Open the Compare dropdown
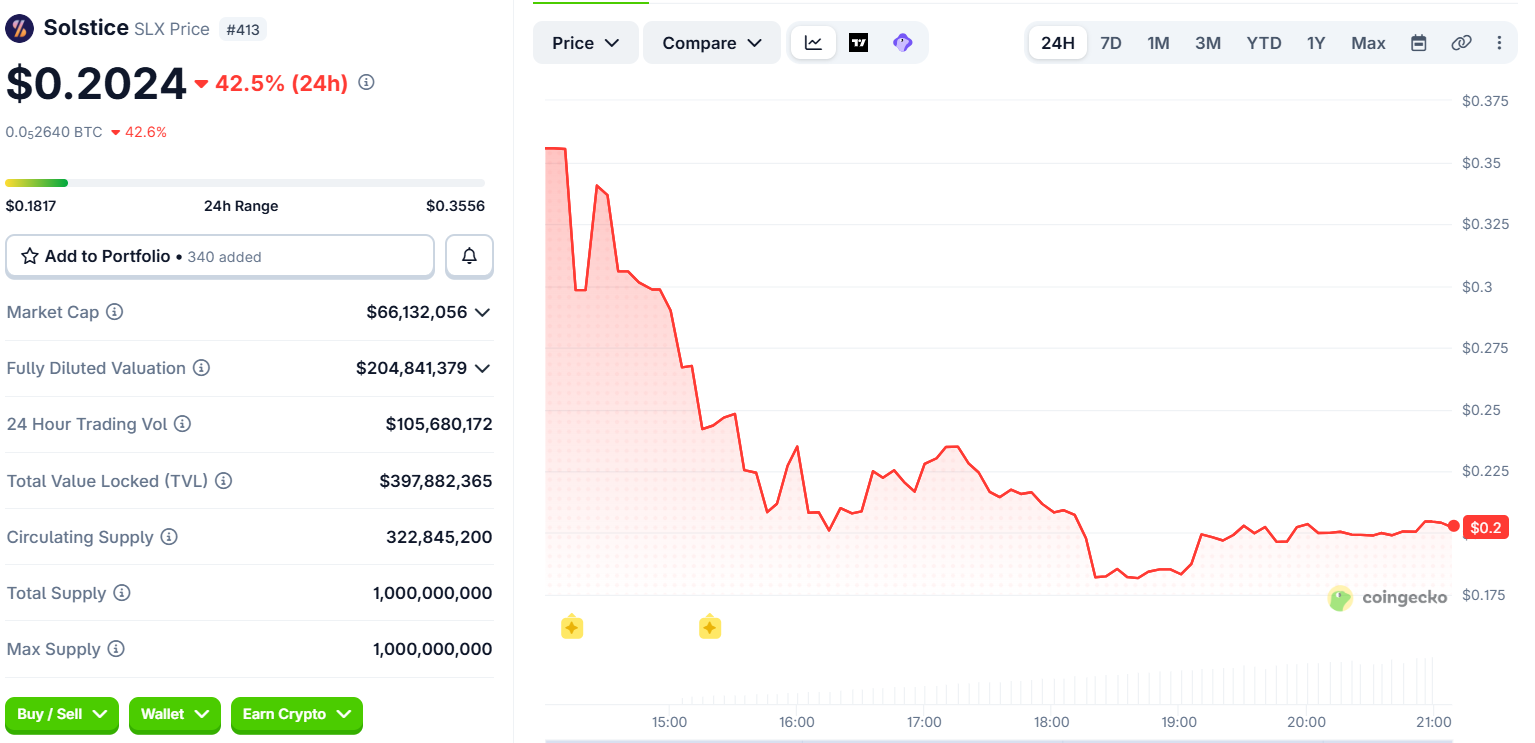 712,43
